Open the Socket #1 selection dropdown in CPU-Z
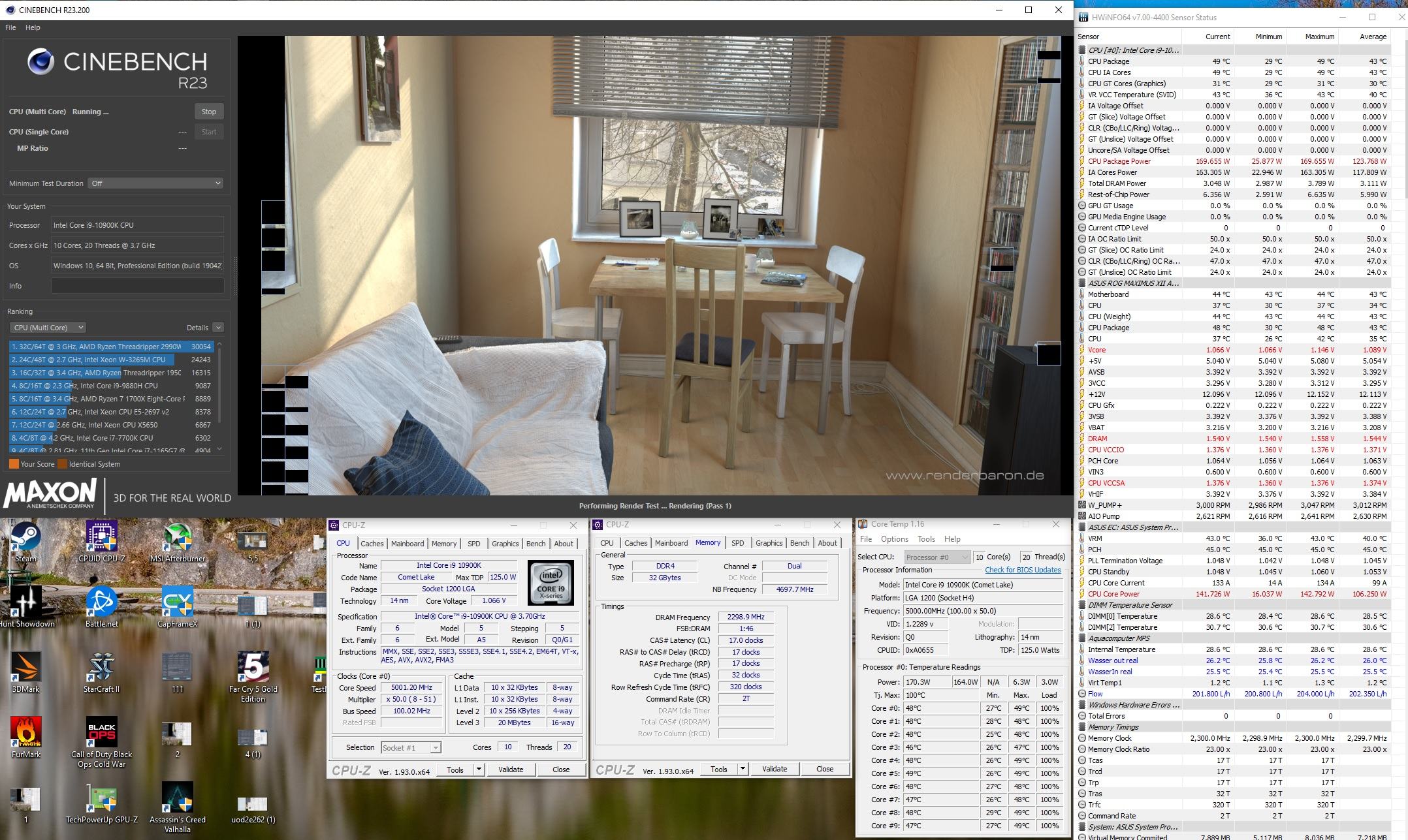This screenshot has height=840, width=1408. pos(411,747)
